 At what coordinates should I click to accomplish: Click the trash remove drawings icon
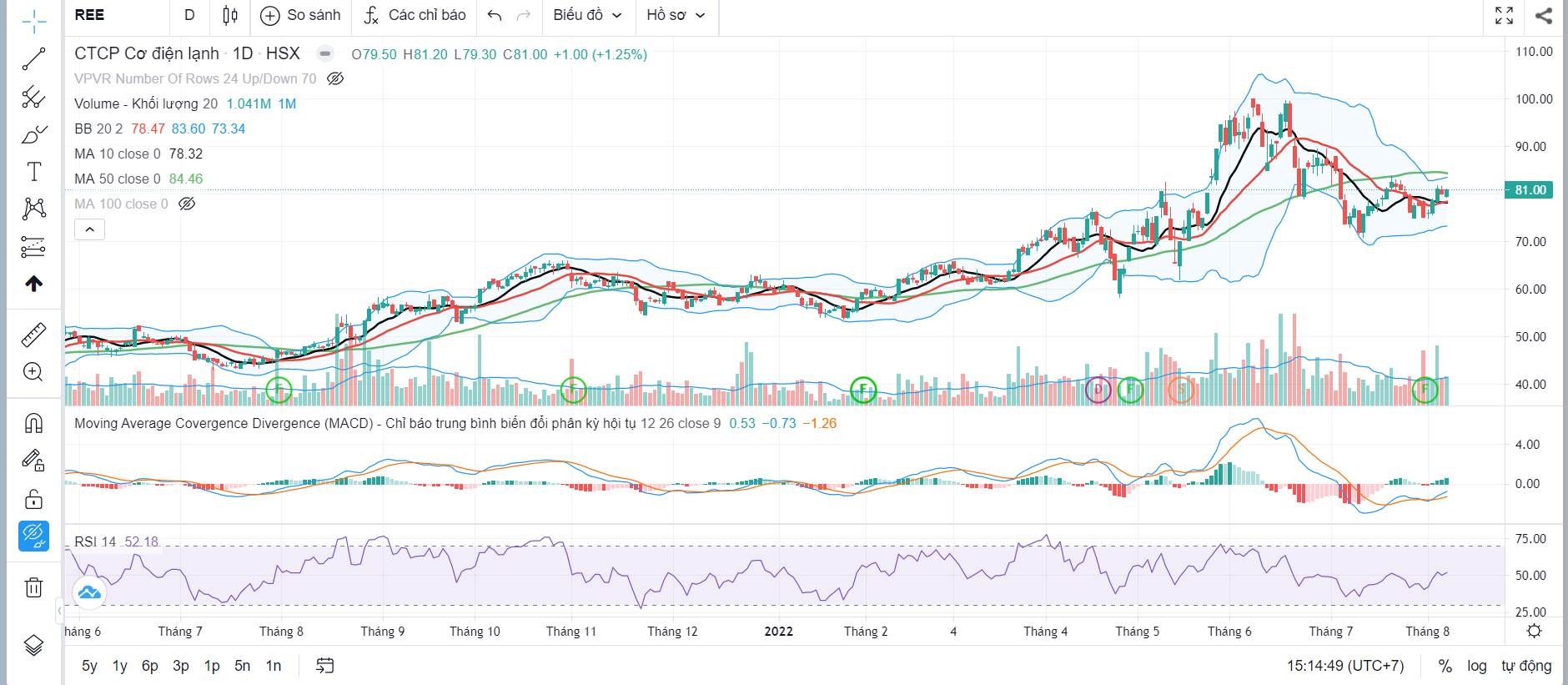(x=33, y=587)
